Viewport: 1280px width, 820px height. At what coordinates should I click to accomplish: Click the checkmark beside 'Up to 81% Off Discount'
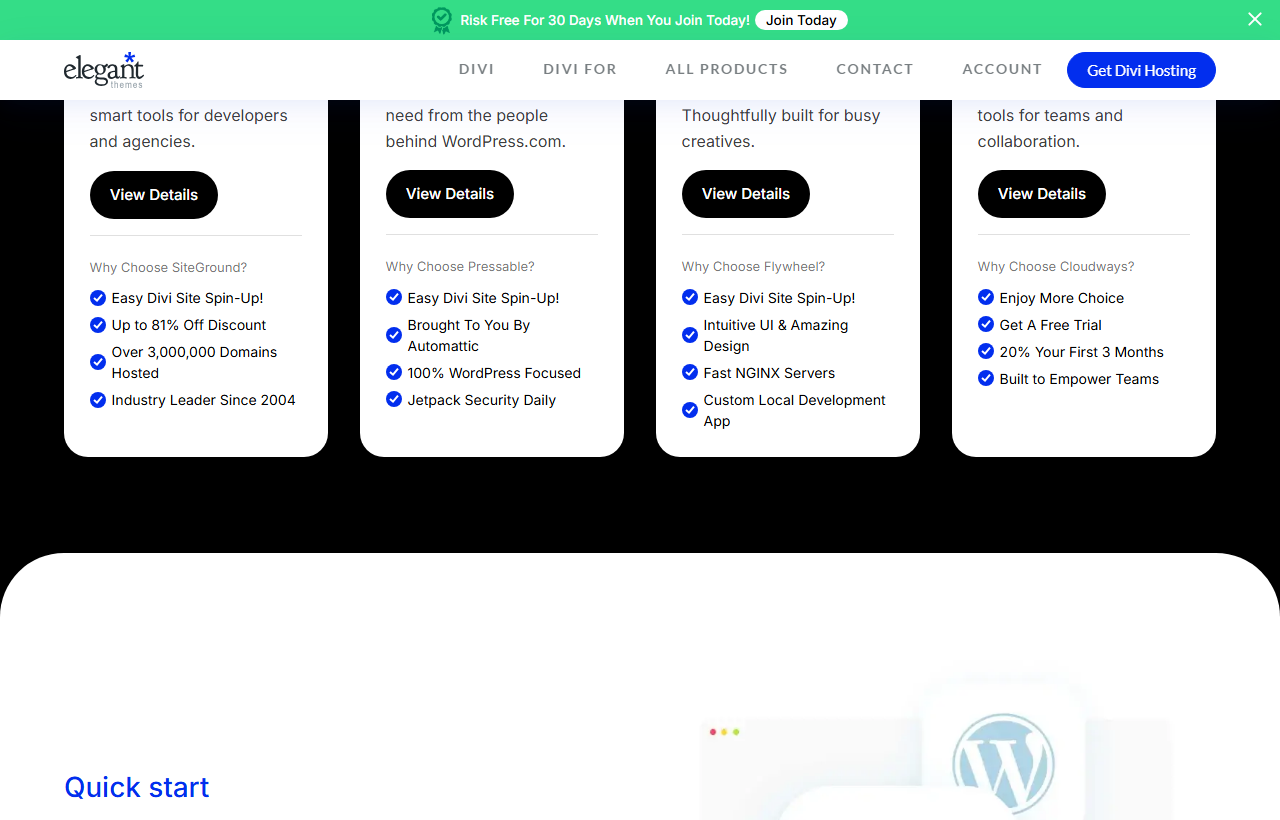tap(98, 325)
